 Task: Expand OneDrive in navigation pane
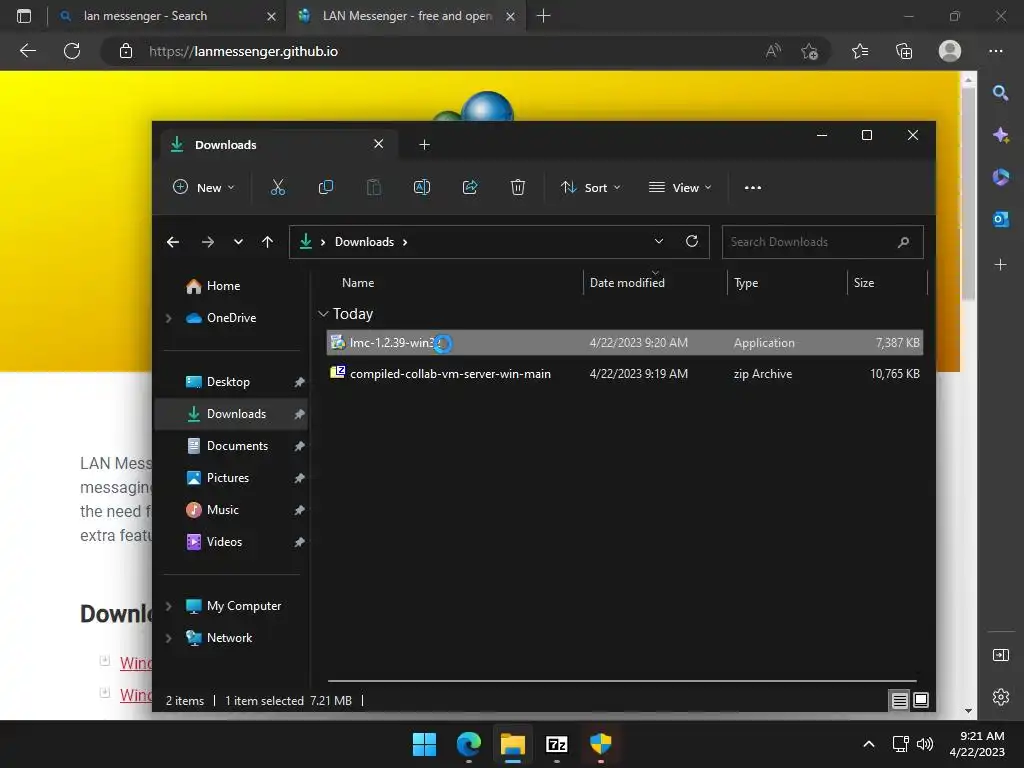[168, 318]
